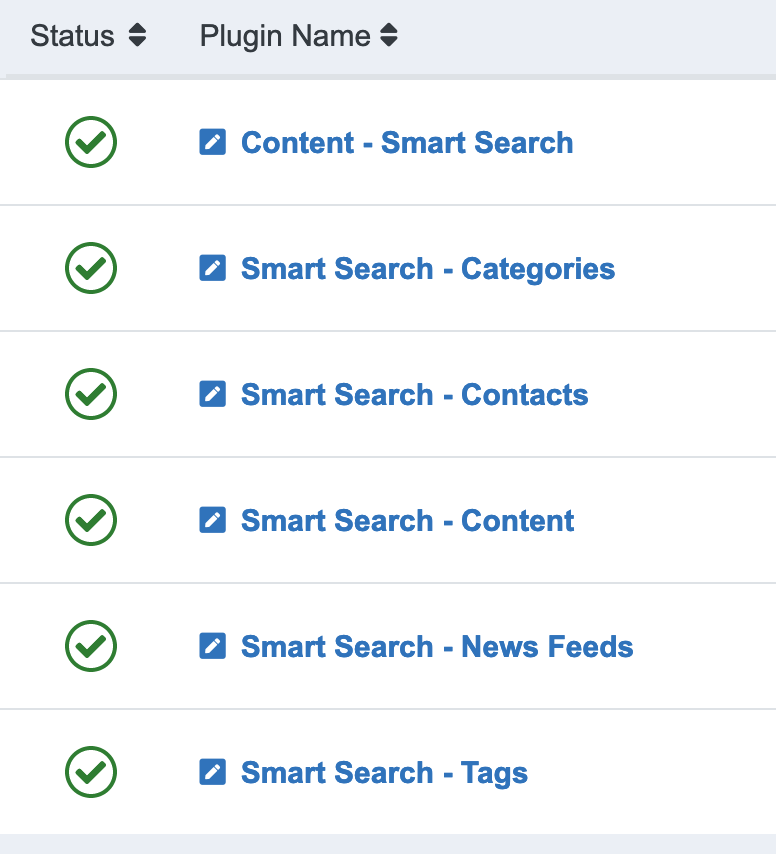Screen dimensions: 776x854
Task: Disable the Smart Search - Contacts plugin
Action: point(91,394)
